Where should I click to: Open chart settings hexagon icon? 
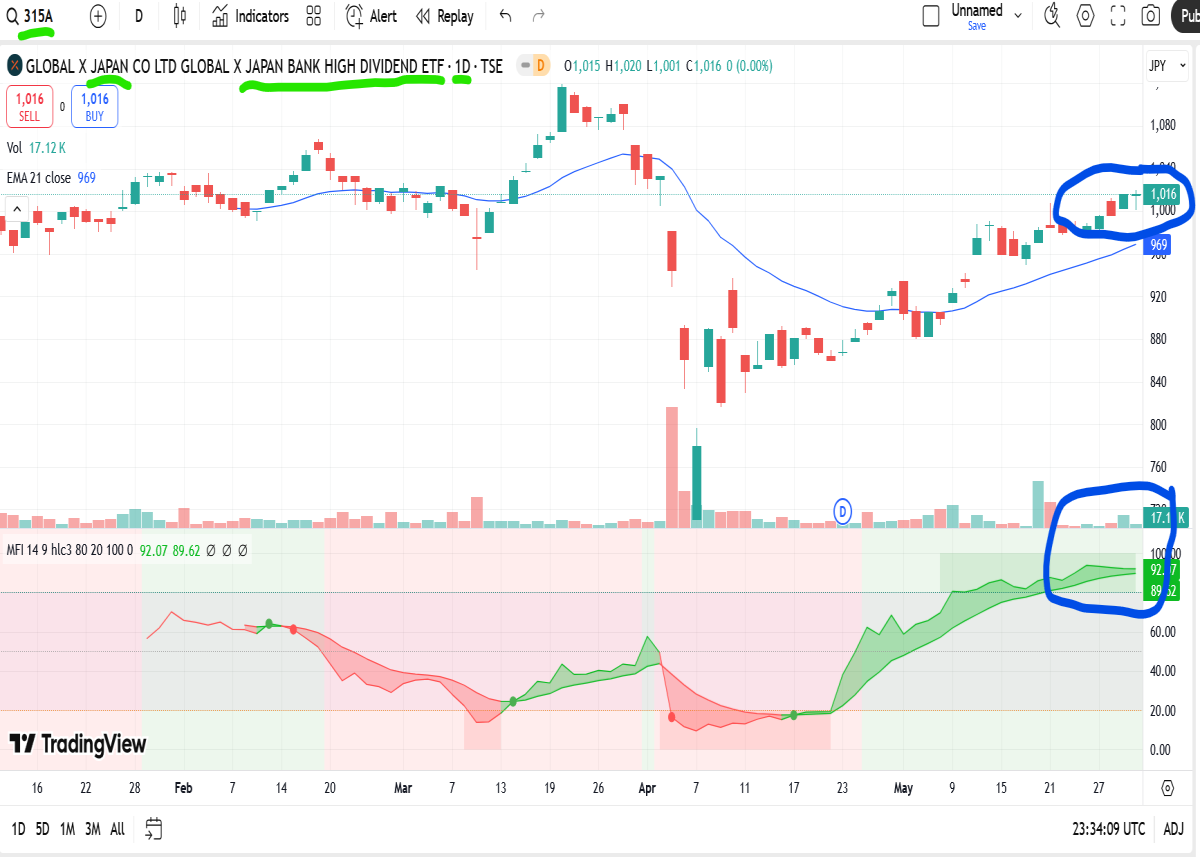1086,15
